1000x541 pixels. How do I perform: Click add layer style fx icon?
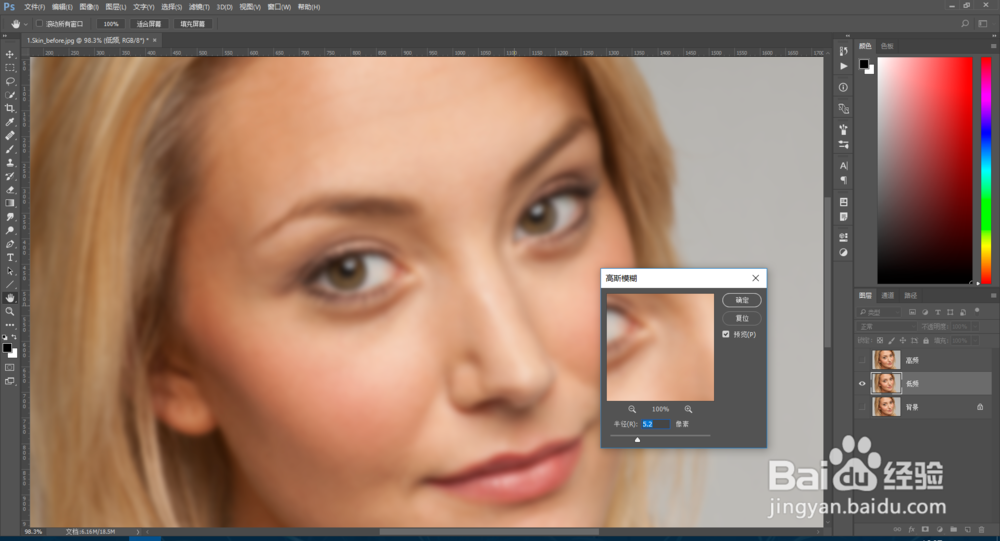911,530
